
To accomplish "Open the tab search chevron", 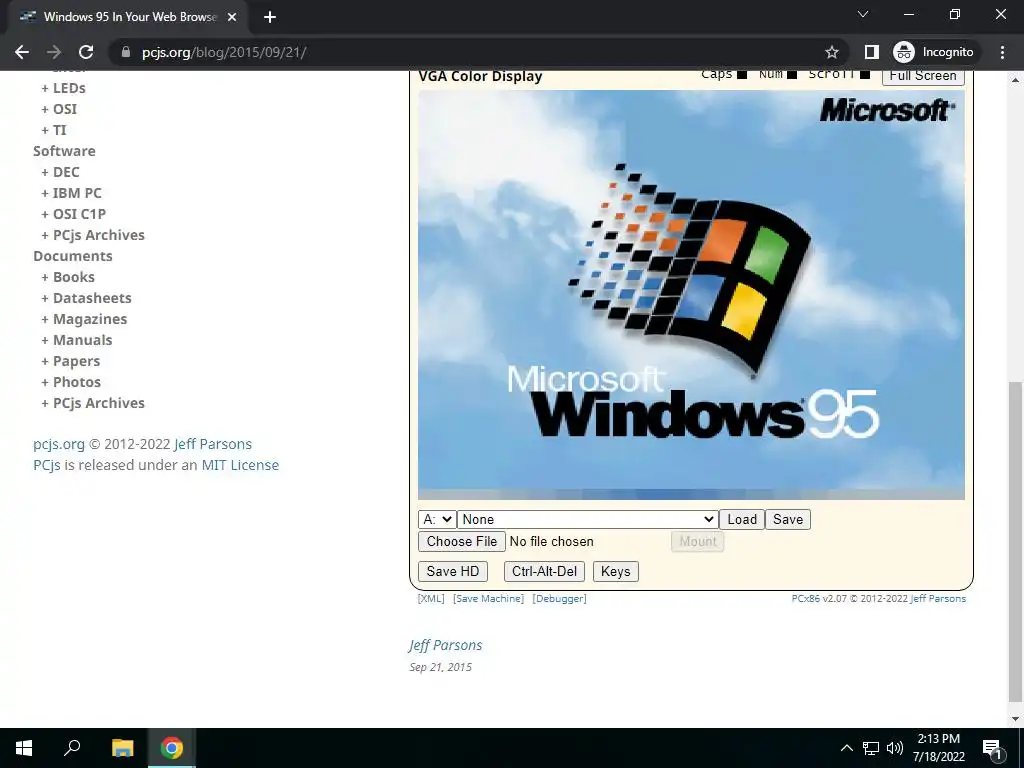I will (x=863, y=14).
